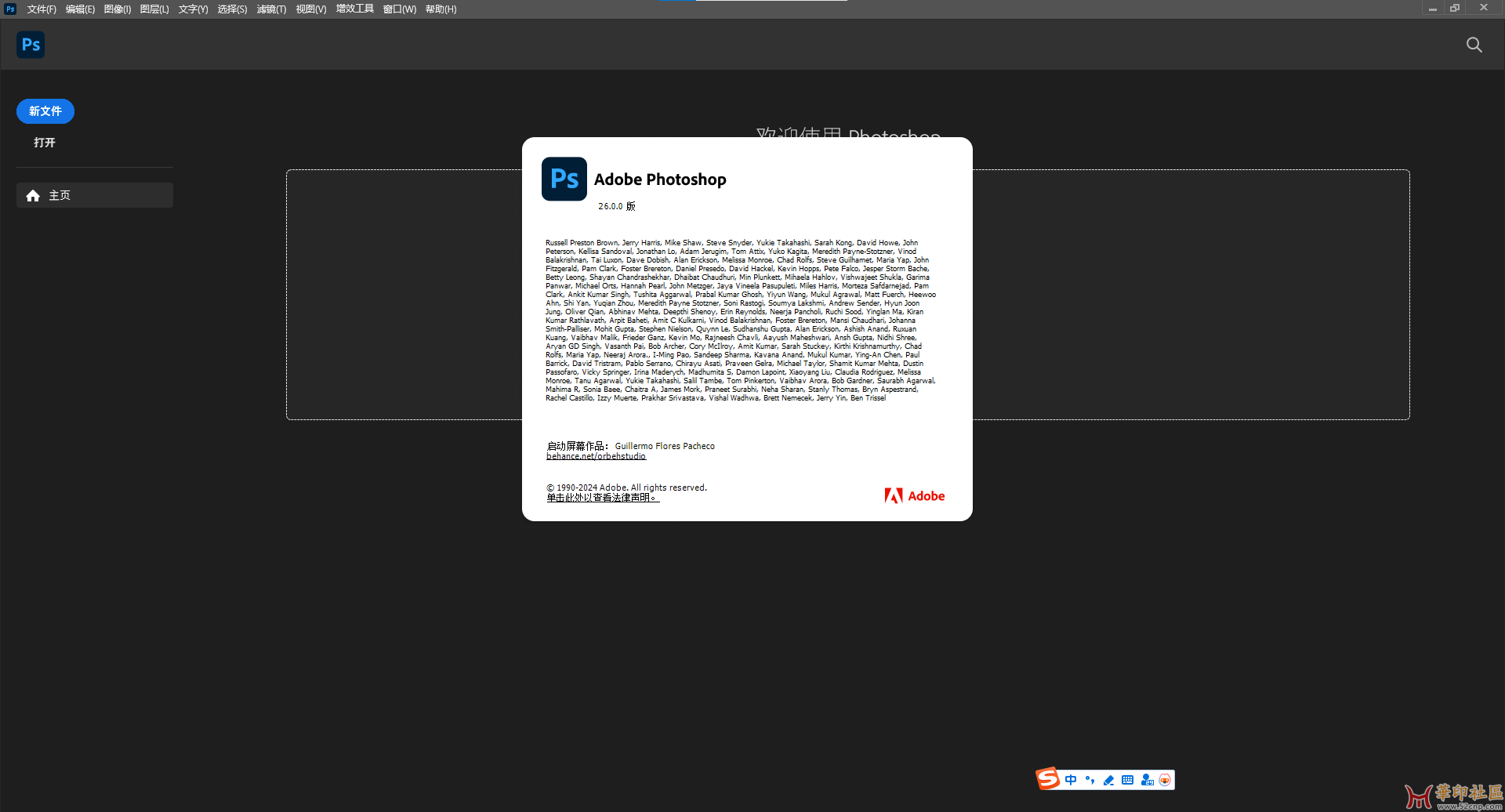
Task: Click the user account icon in IME bar
Action: 1147,780
